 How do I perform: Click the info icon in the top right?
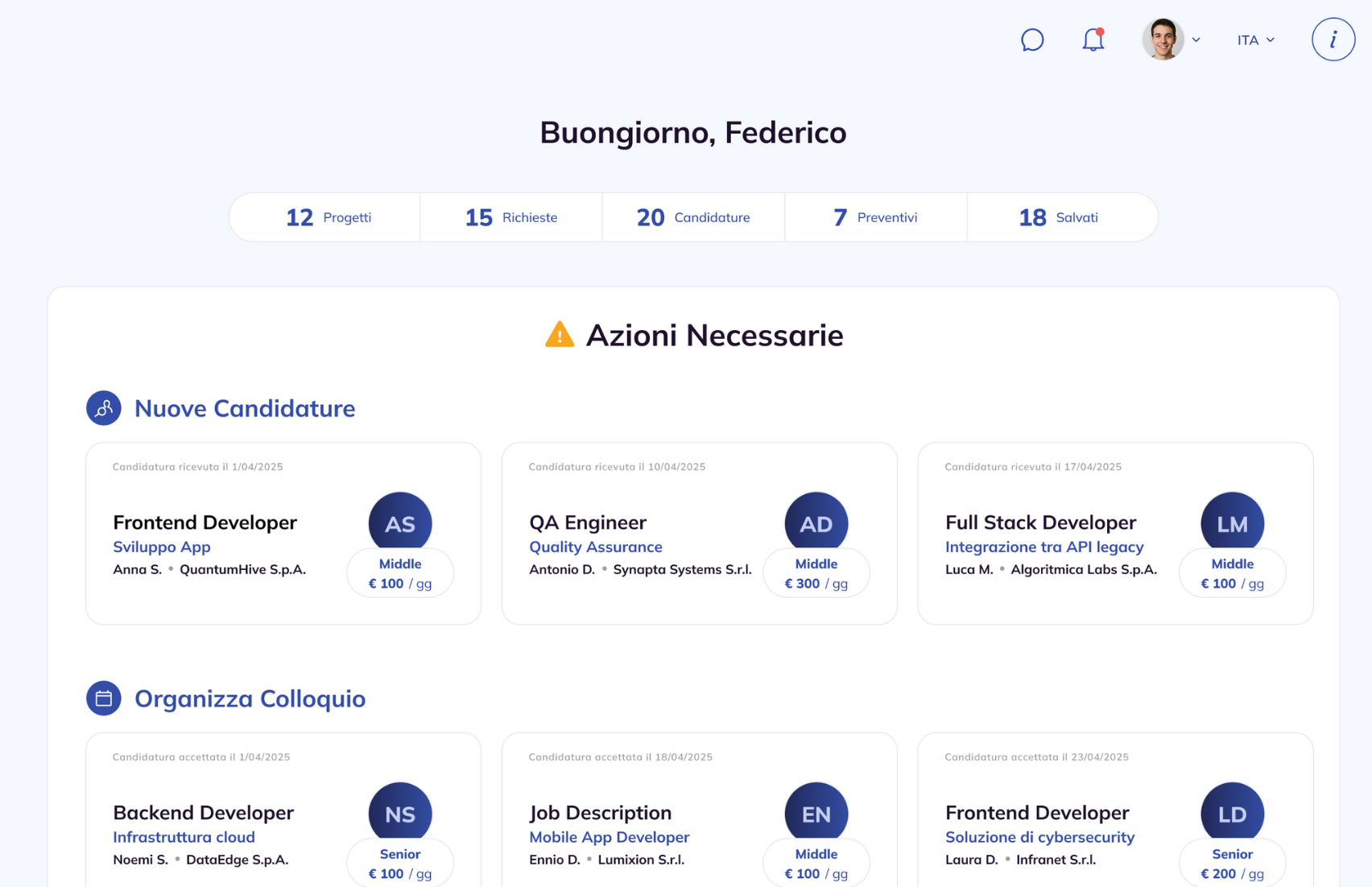tap(1333, 39)
